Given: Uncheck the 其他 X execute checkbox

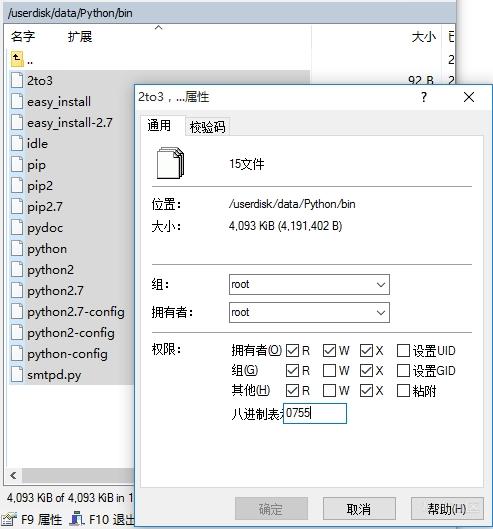Looking at the screenshot, I should (x=366, y=391).
